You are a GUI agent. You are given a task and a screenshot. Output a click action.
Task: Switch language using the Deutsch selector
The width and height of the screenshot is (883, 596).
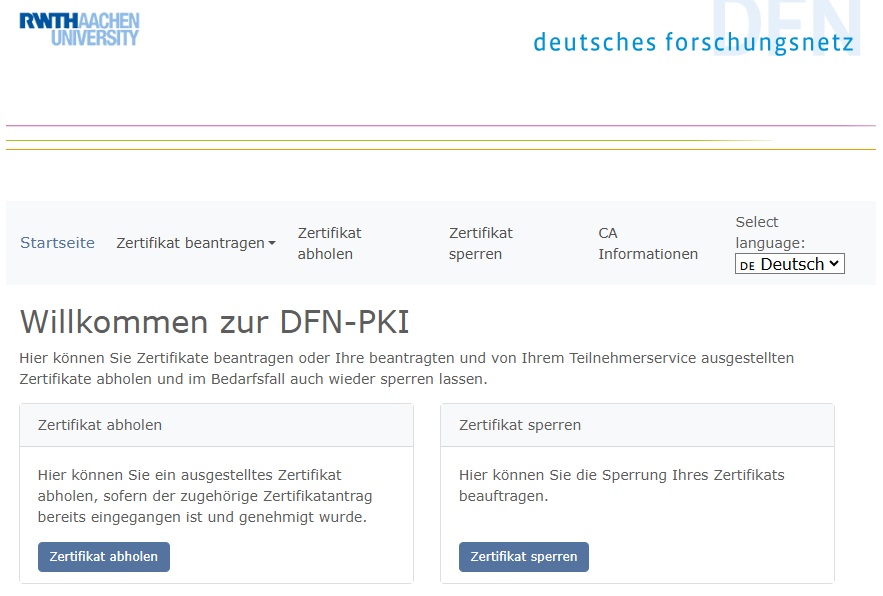[790, 263]
